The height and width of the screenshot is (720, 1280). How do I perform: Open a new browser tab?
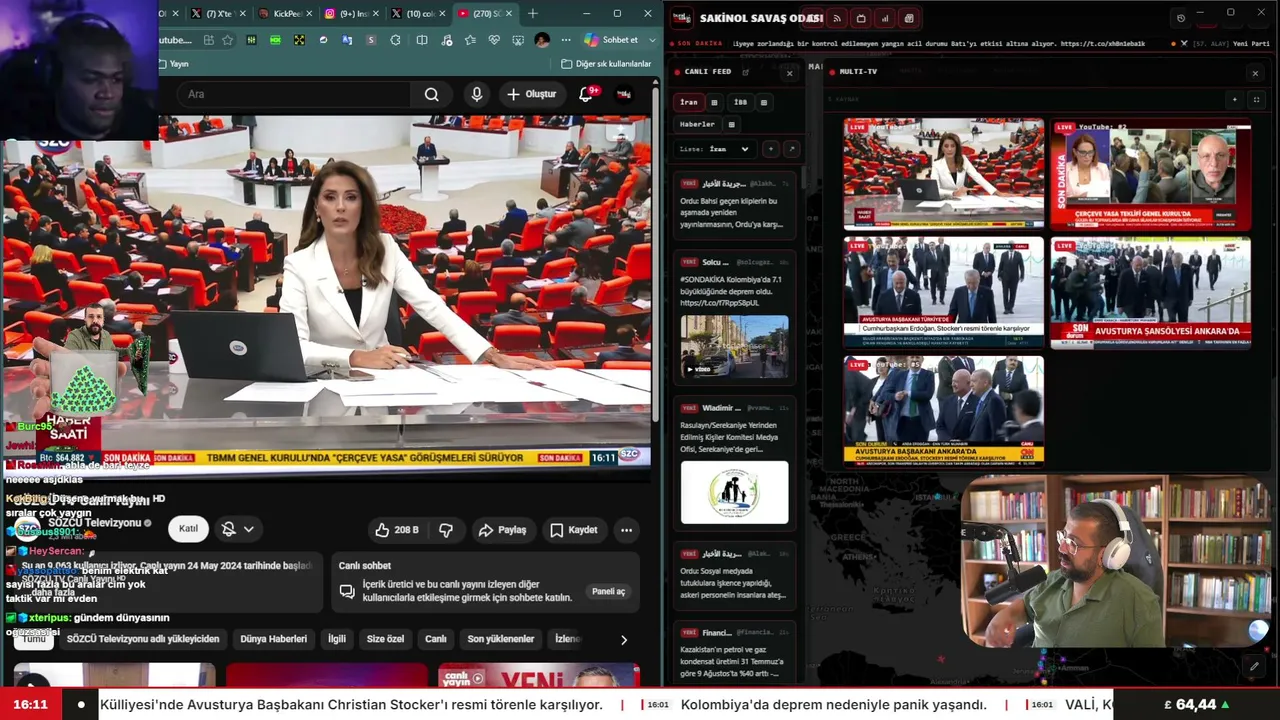tap(533, 14)
